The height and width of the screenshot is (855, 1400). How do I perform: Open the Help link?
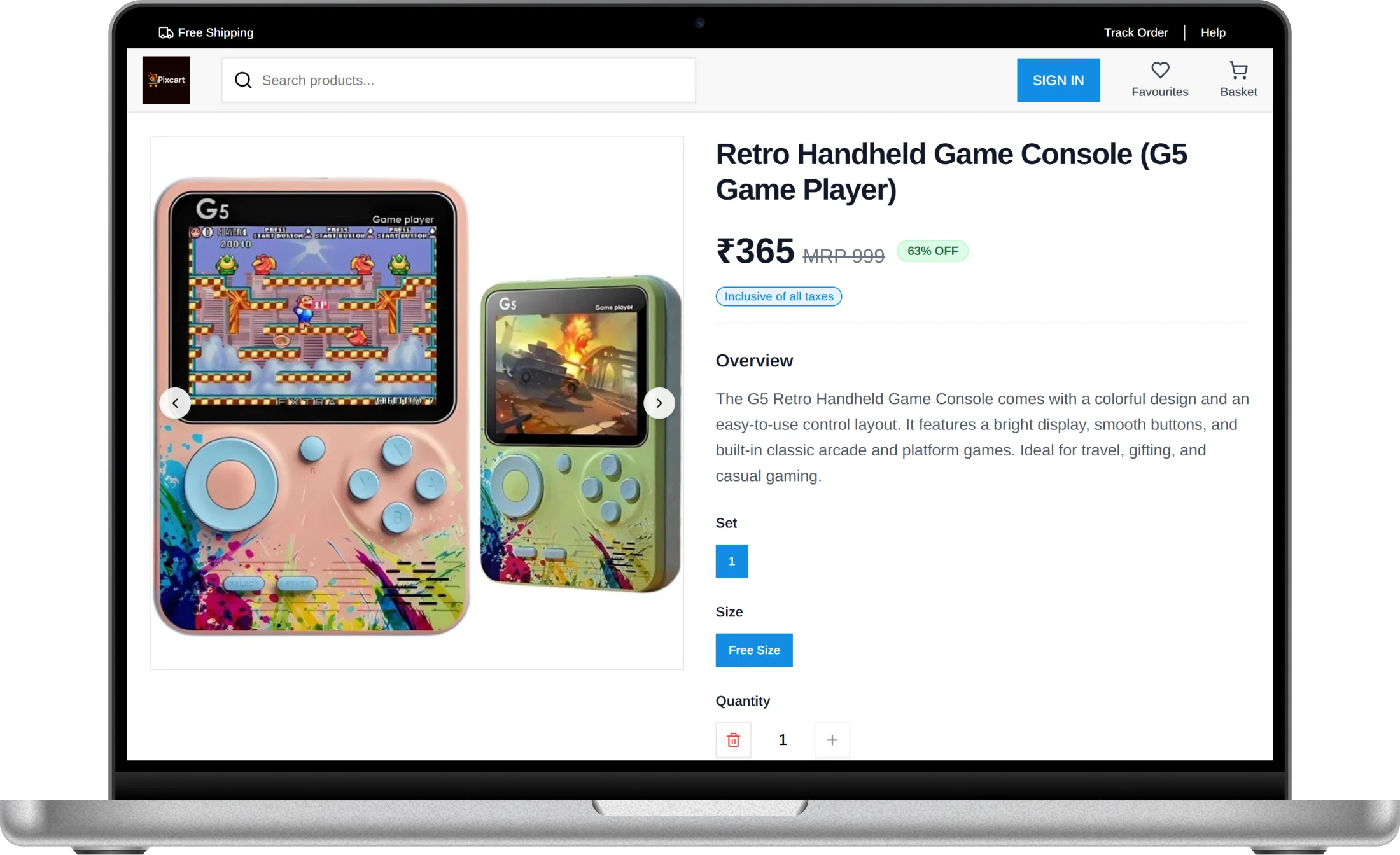coord(1213,32)
